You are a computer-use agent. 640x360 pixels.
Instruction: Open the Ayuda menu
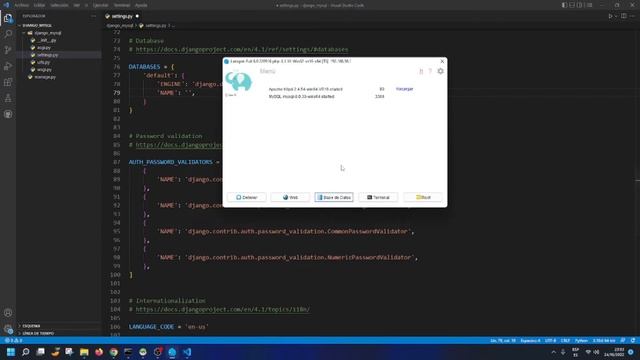point(141,5)
